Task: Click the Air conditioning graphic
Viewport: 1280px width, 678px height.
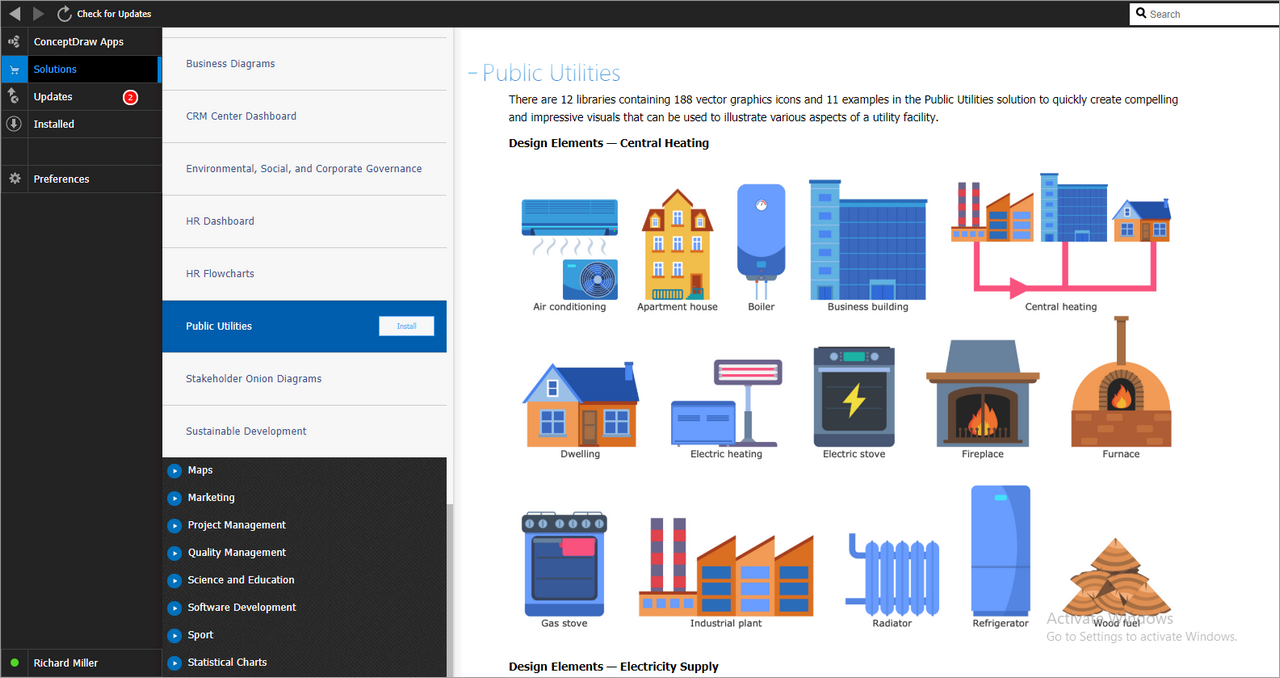Action: [x=570, y=249]
